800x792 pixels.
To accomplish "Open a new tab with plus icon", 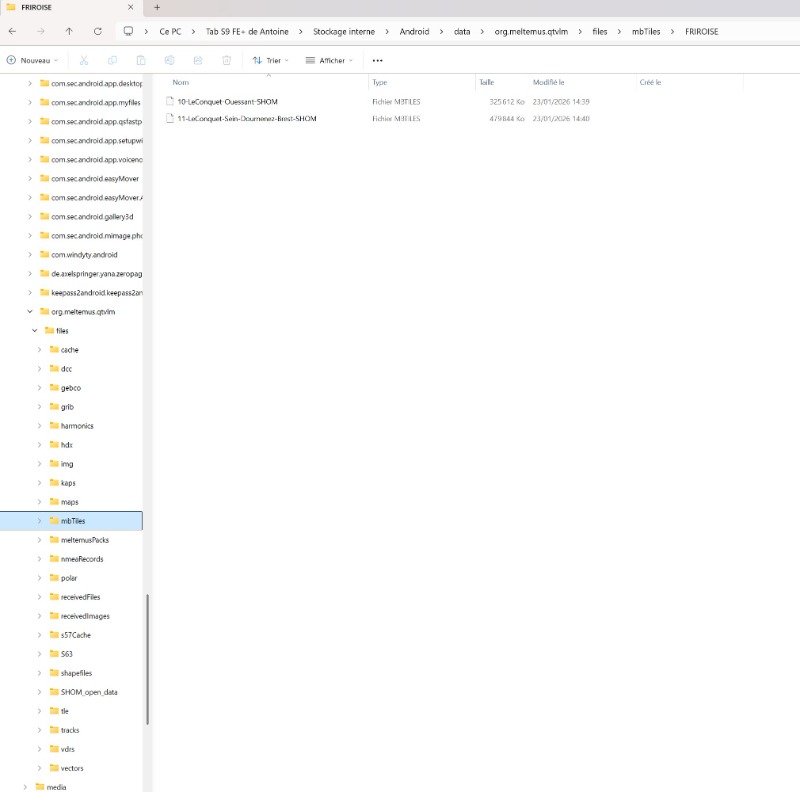I will click(x=156, y=7).
